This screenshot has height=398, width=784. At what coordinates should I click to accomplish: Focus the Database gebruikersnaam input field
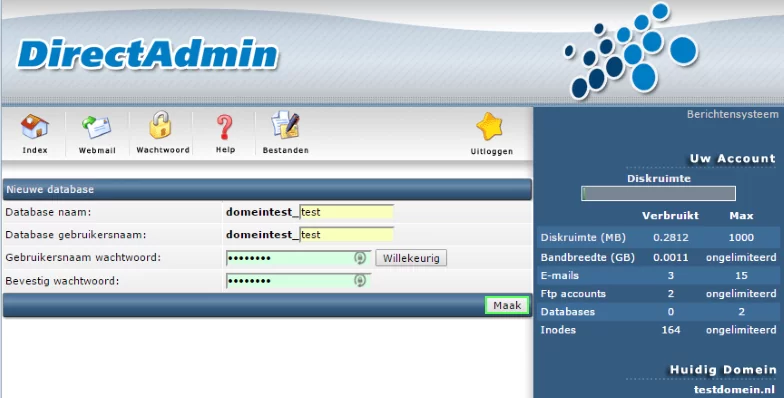click(x=346, y=234)
